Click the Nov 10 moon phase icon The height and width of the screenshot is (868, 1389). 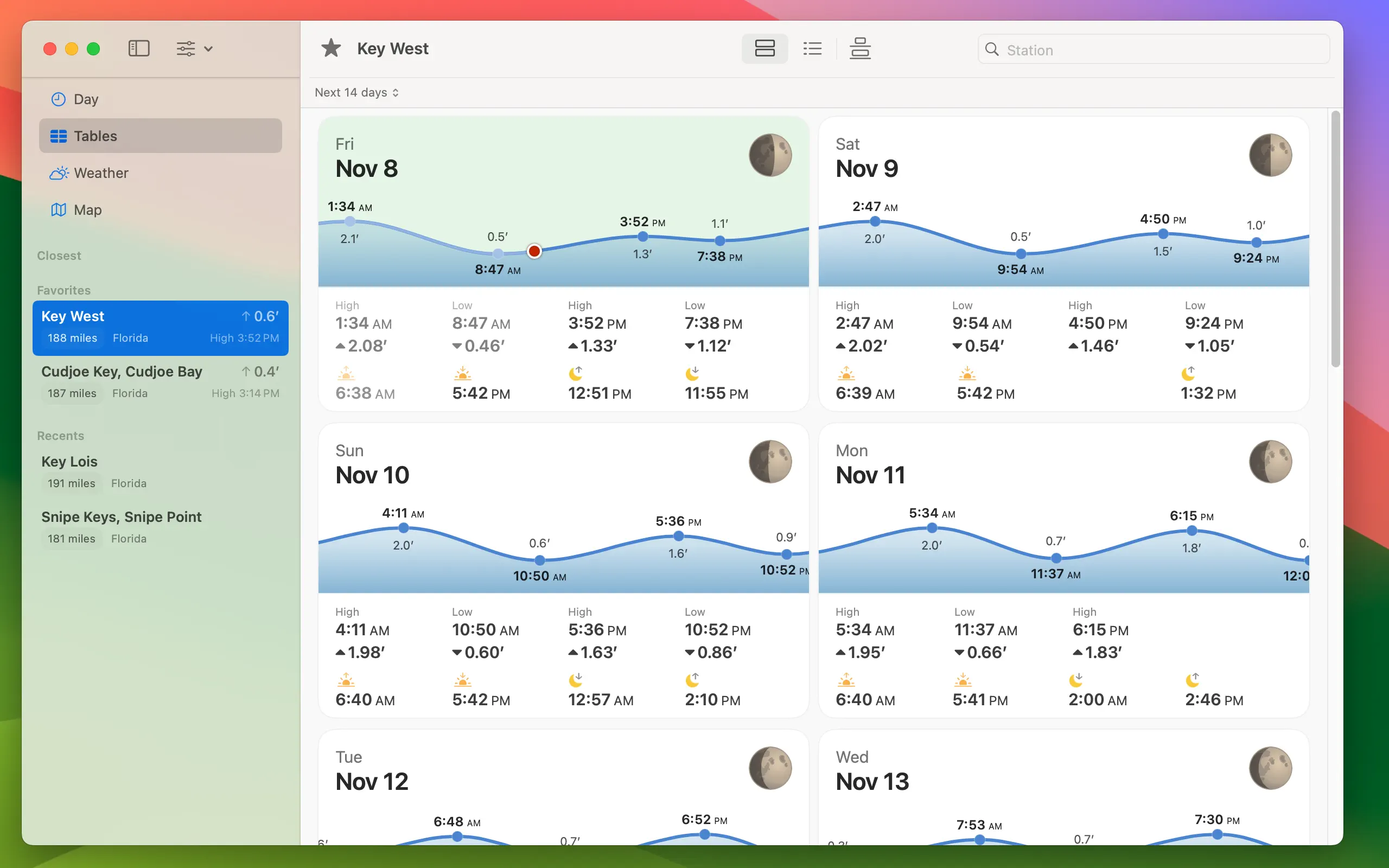click(x=770, y=462)
